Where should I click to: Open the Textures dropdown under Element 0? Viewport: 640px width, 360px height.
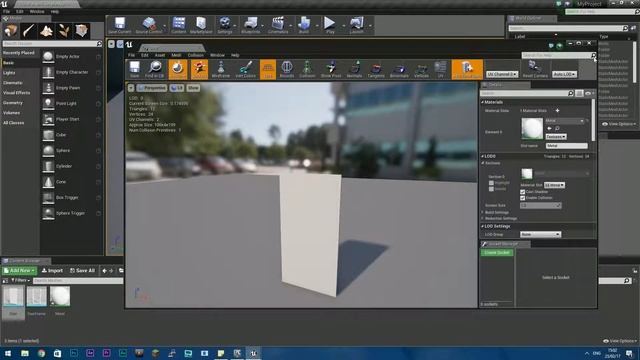(556, 137)
